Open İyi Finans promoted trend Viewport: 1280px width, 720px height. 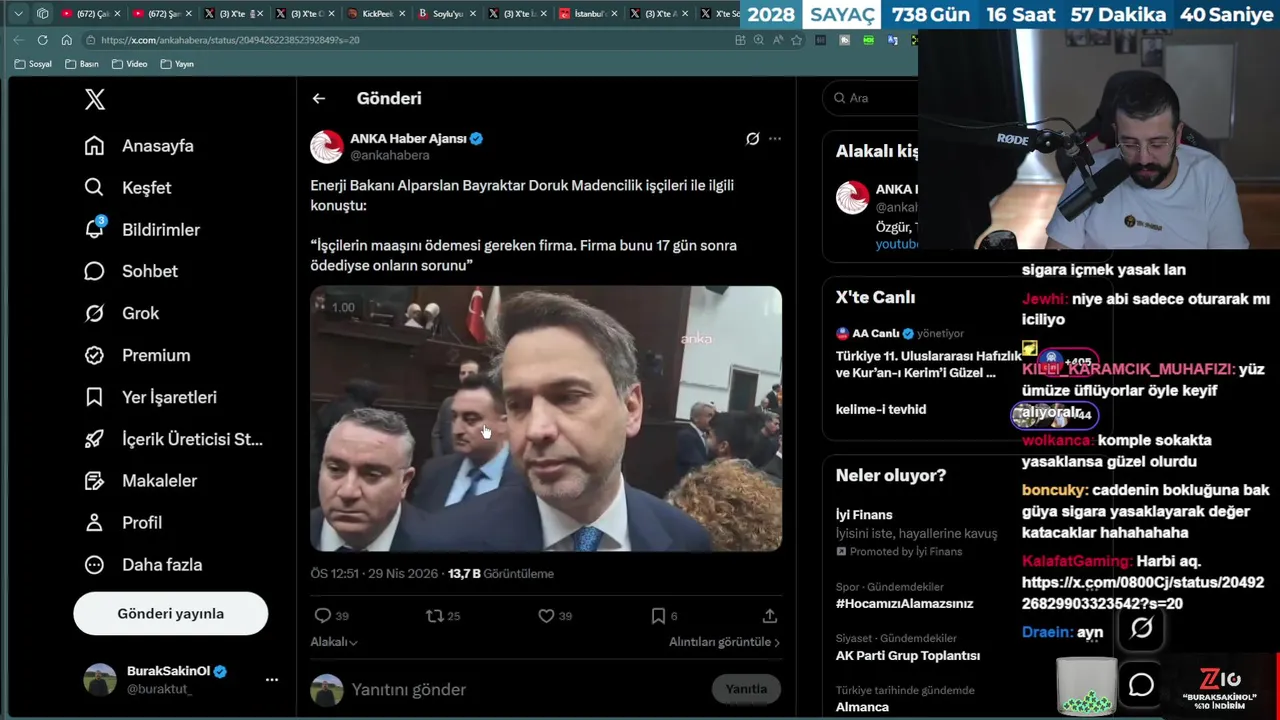tap(916, 532)
